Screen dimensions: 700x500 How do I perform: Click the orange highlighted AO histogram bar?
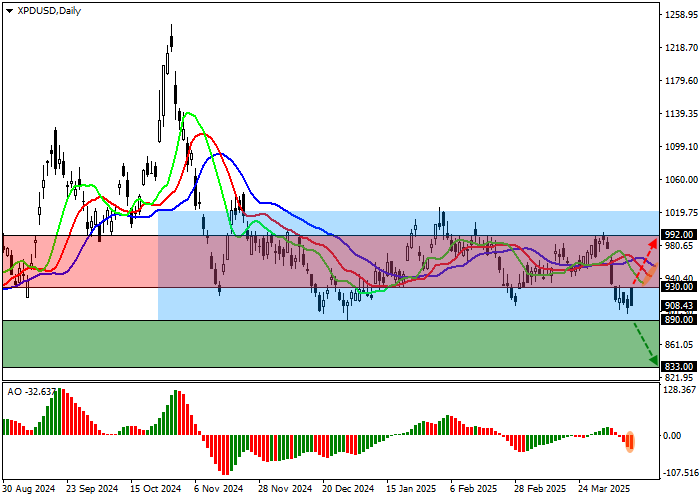(x=630, y=441)
